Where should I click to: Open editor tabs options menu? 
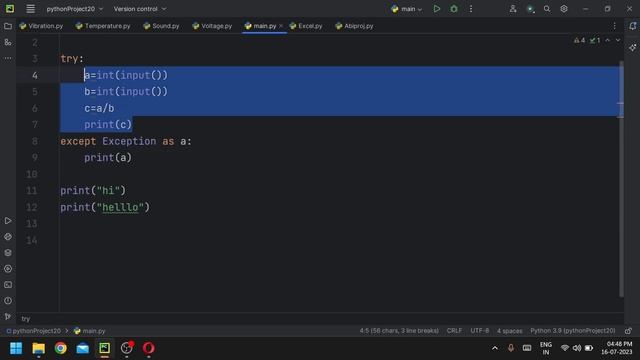614,26
